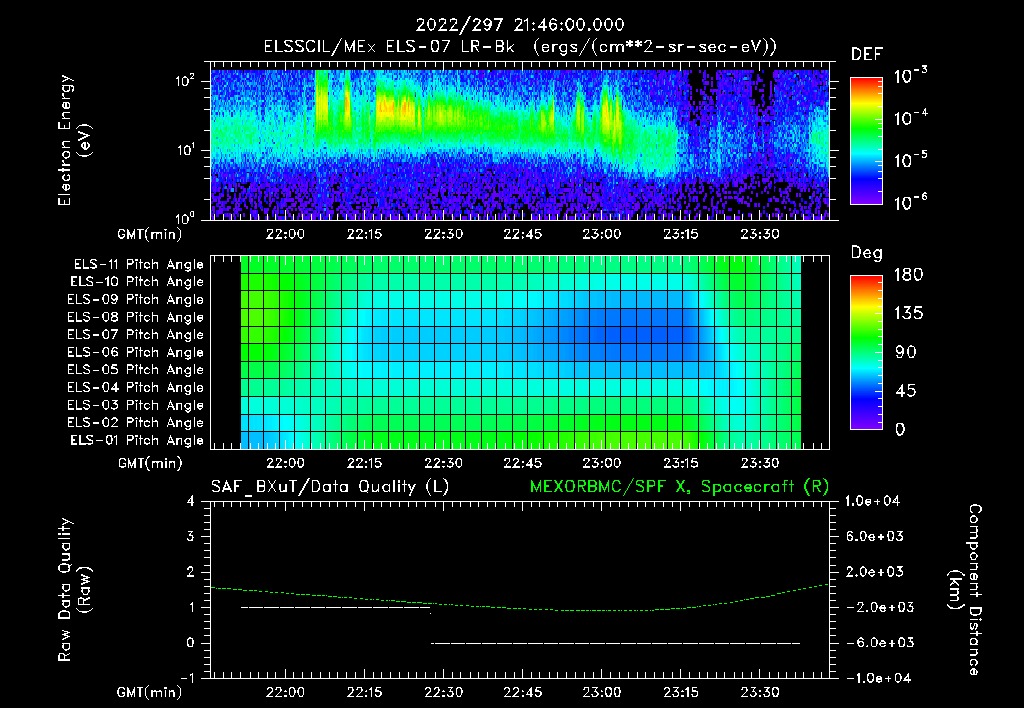Click the 1.0e+04 right-axis value

click(x=873, y=502)
